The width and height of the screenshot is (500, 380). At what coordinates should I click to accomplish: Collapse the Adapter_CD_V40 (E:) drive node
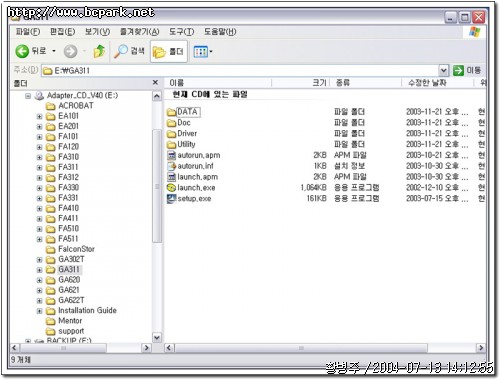coord(28,96)
